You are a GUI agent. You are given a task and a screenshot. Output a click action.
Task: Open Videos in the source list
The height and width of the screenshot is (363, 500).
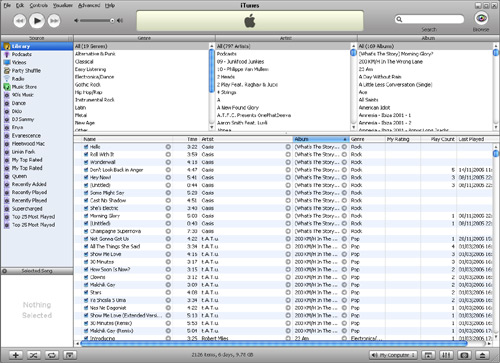tap(19, 62)
